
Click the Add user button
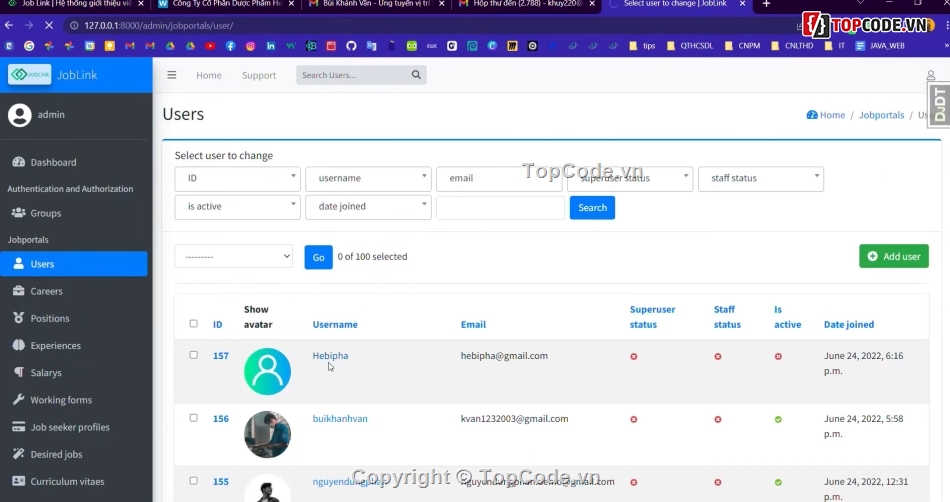[x=894, y=256]
